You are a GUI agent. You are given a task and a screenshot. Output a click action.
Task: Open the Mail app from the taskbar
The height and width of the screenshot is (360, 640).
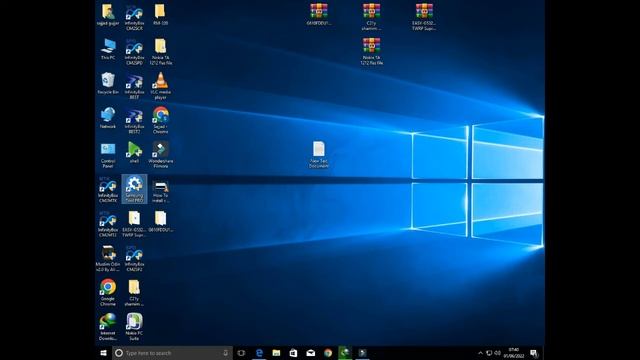(311, 353)
